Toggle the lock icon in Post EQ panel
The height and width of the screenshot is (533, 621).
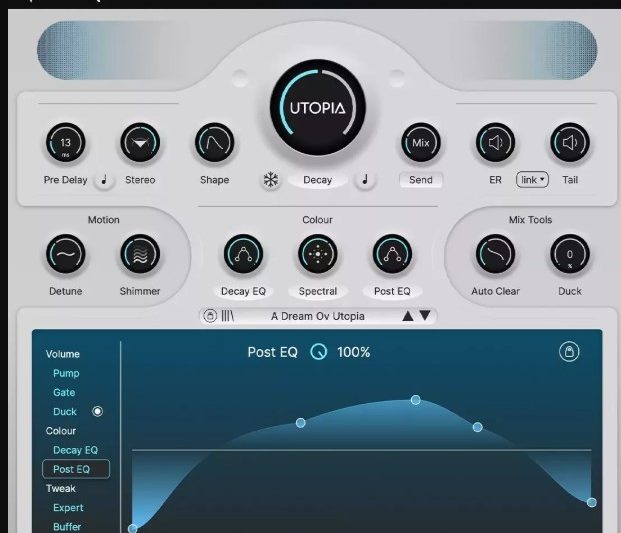[x=569, y=352]
